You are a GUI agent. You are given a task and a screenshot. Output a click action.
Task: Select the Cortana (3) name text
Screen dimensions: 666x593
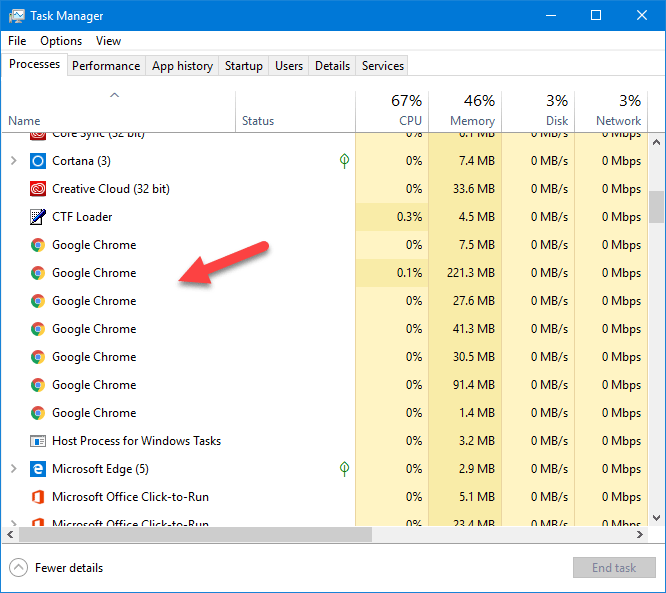point(81,161)
